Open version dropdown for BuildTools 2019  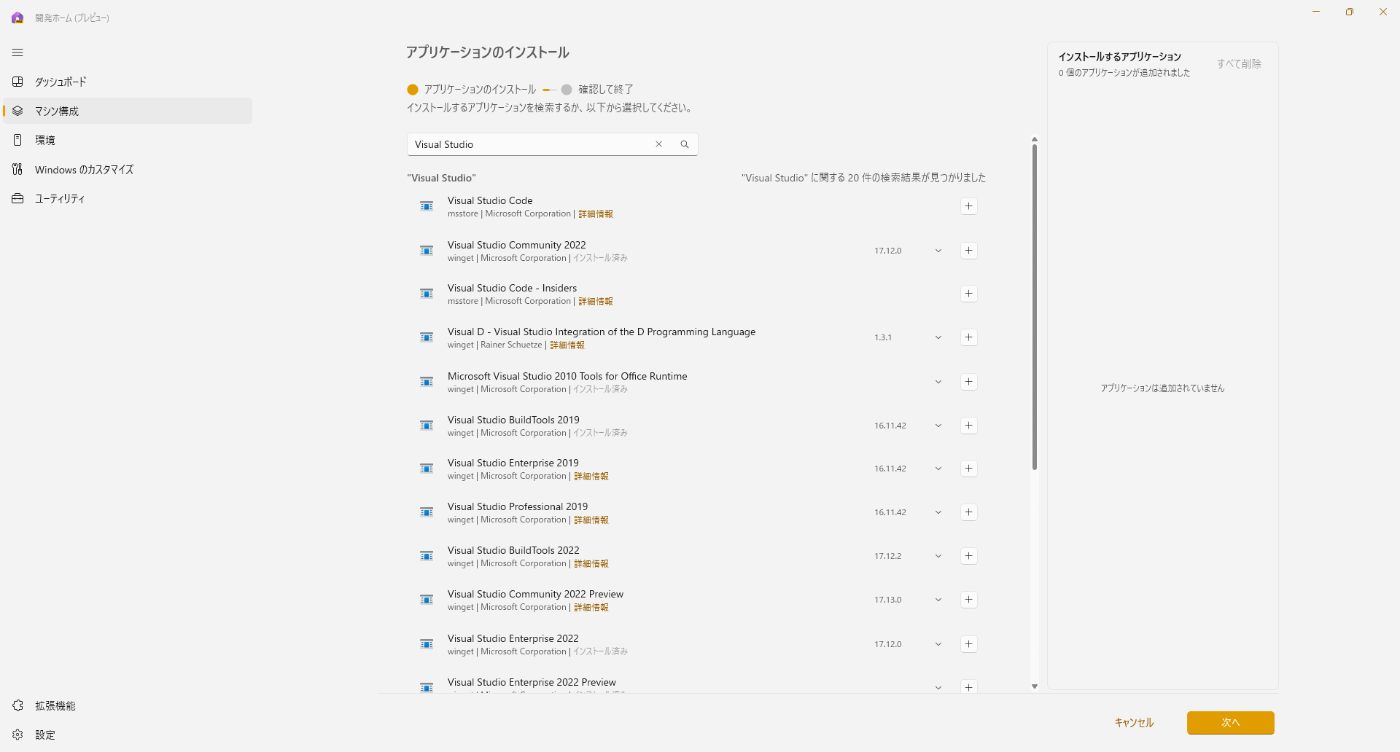tap(938, 425)
